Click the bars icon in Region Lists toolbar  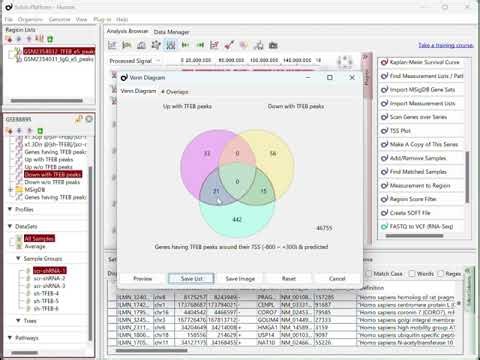point(40,39)
